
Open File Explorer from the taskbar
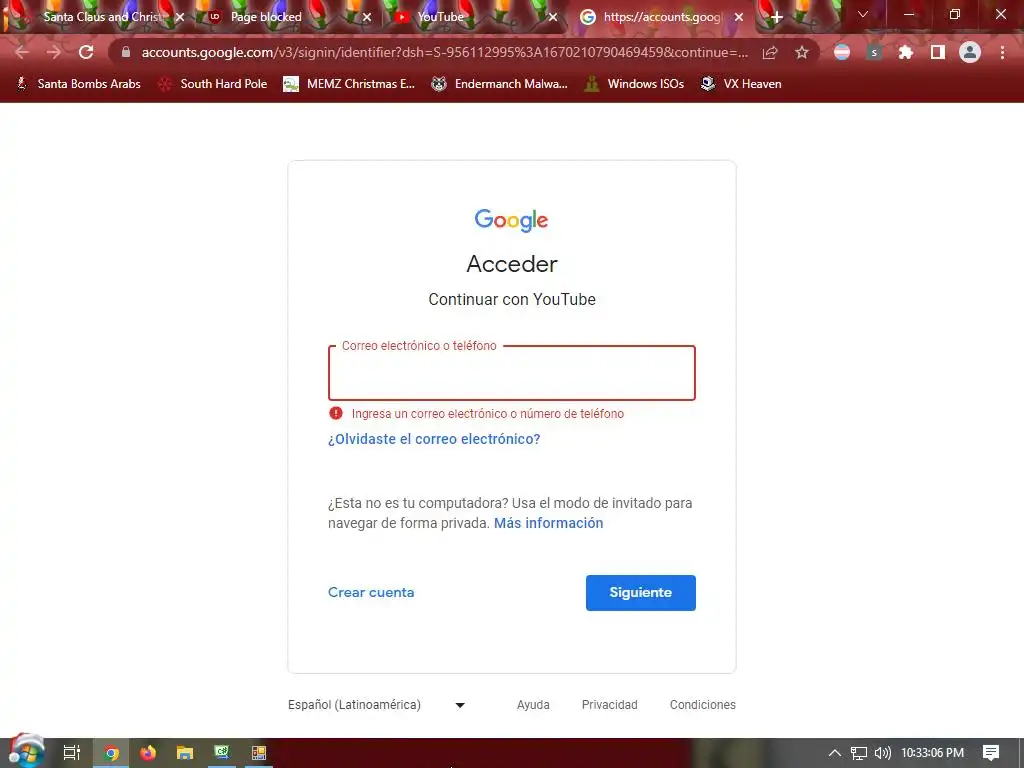click(185, 753)
